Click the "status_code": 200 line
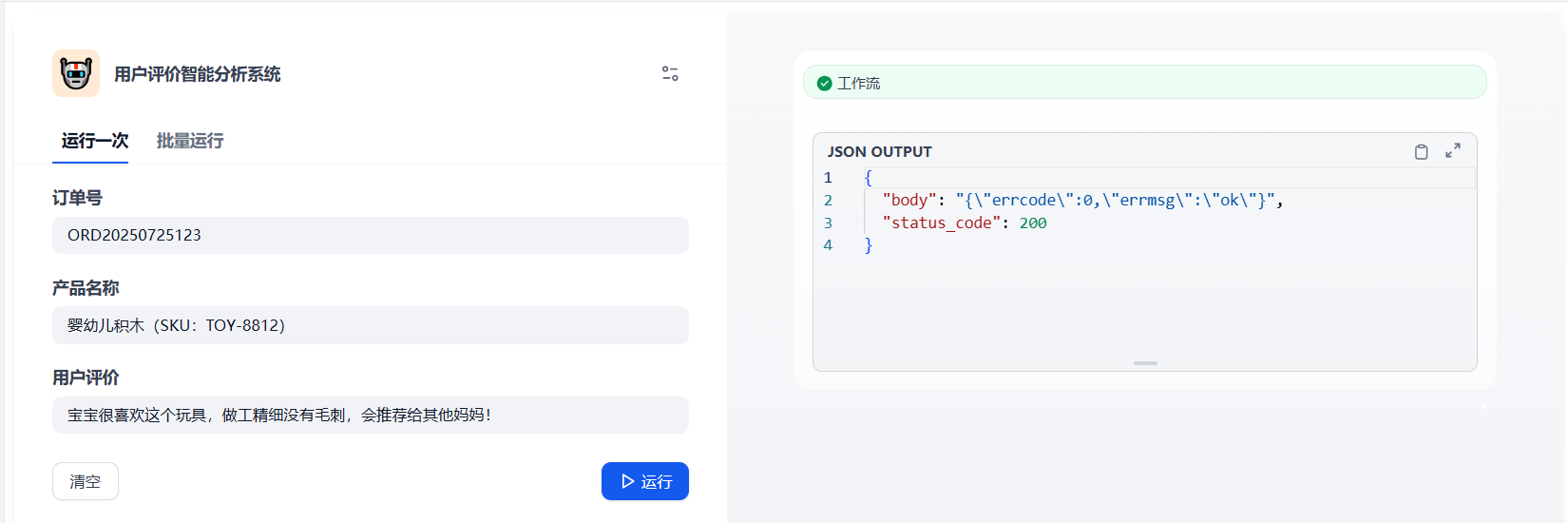Screen dimensions: 1568x523 coord(965,223)
